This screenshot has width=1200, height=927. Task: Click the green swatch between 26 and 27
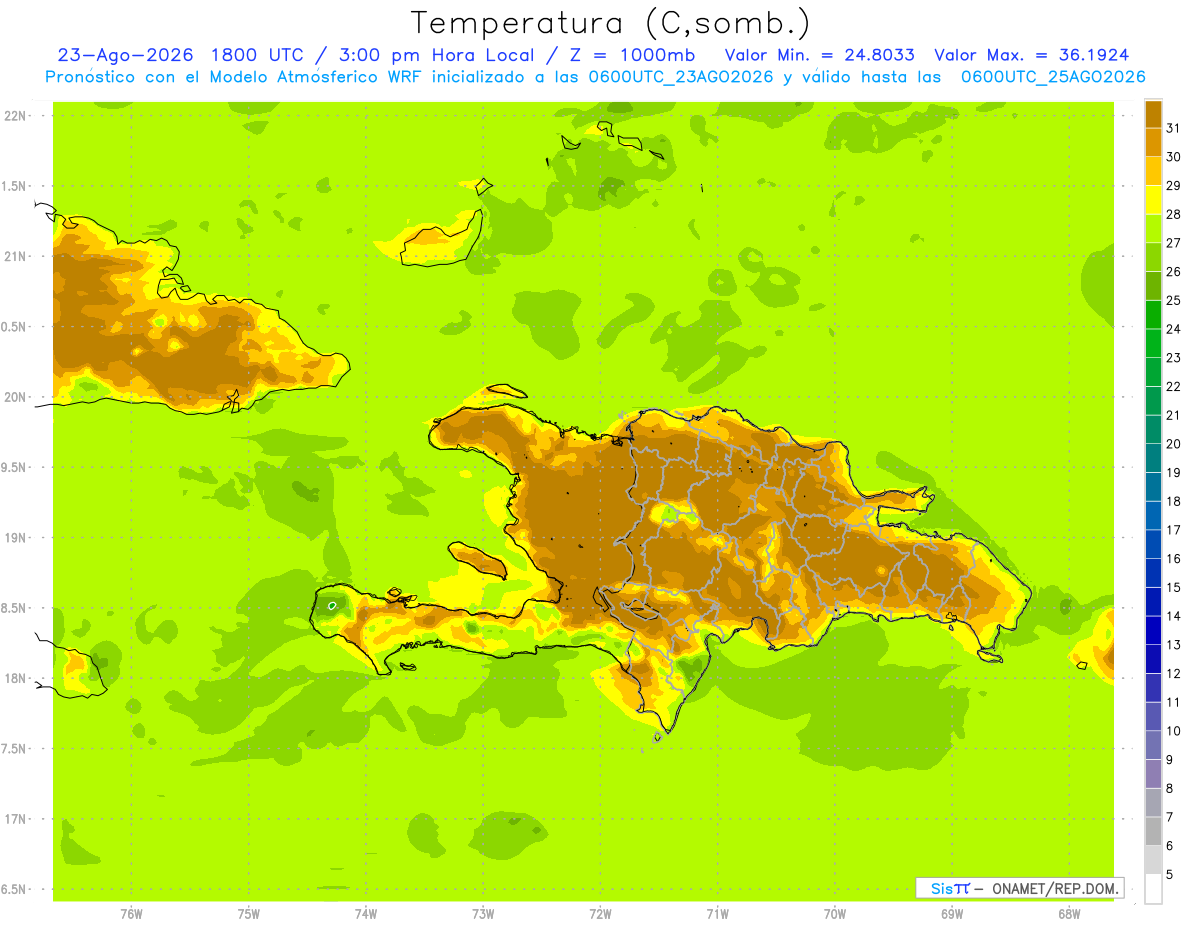point(1153,257)
